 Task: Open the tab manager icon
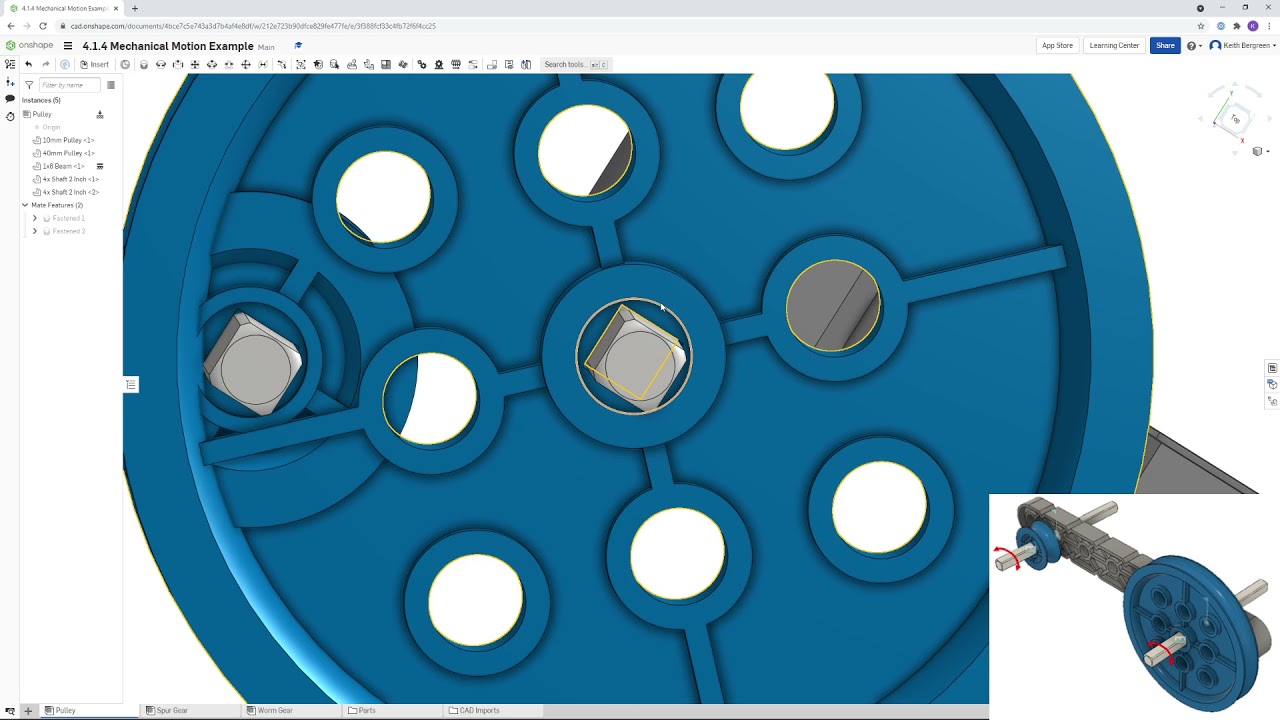pyautogui.click(x=10, y=711)
